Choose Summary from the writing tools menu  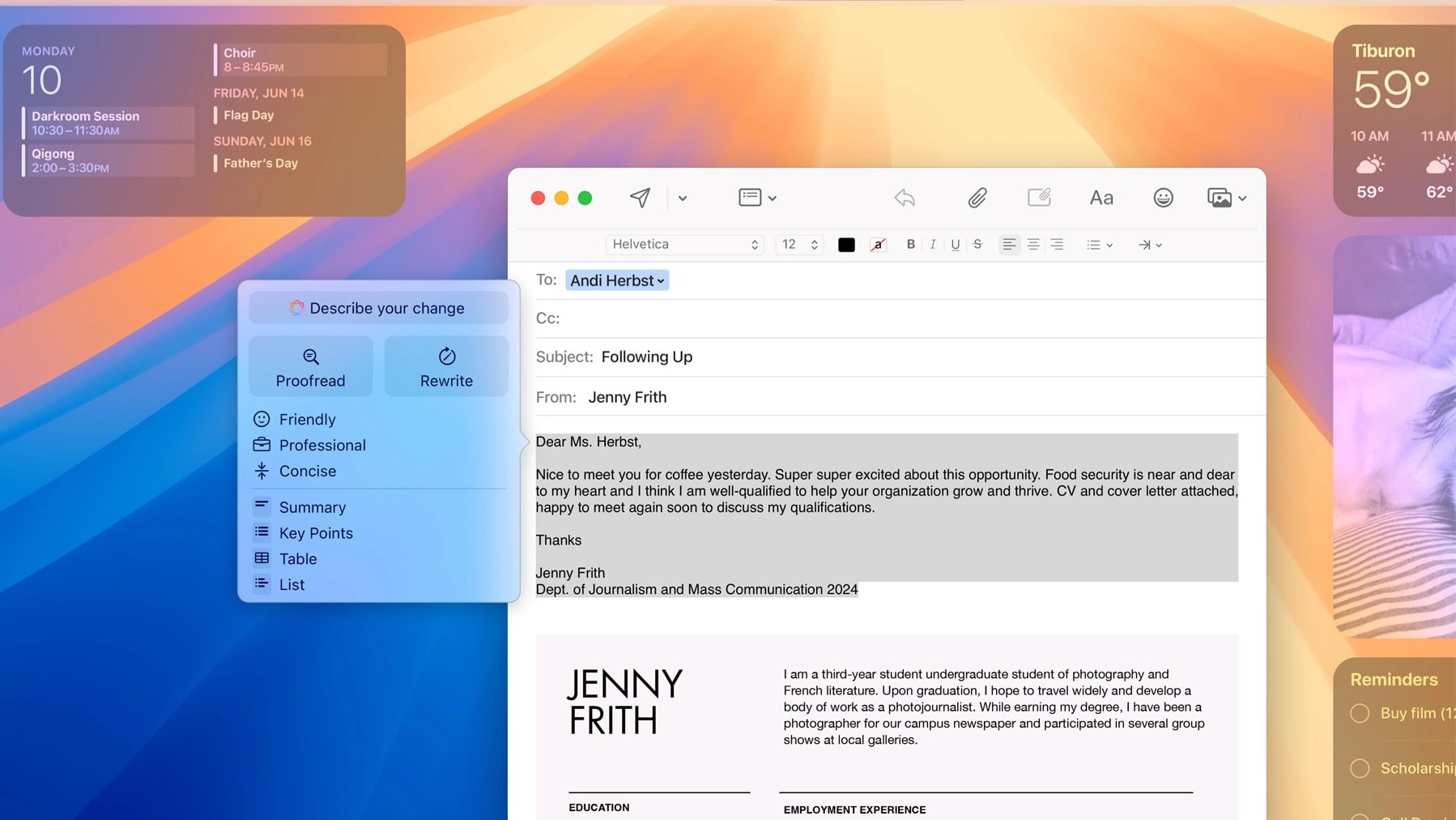click(x=313, y=506)
